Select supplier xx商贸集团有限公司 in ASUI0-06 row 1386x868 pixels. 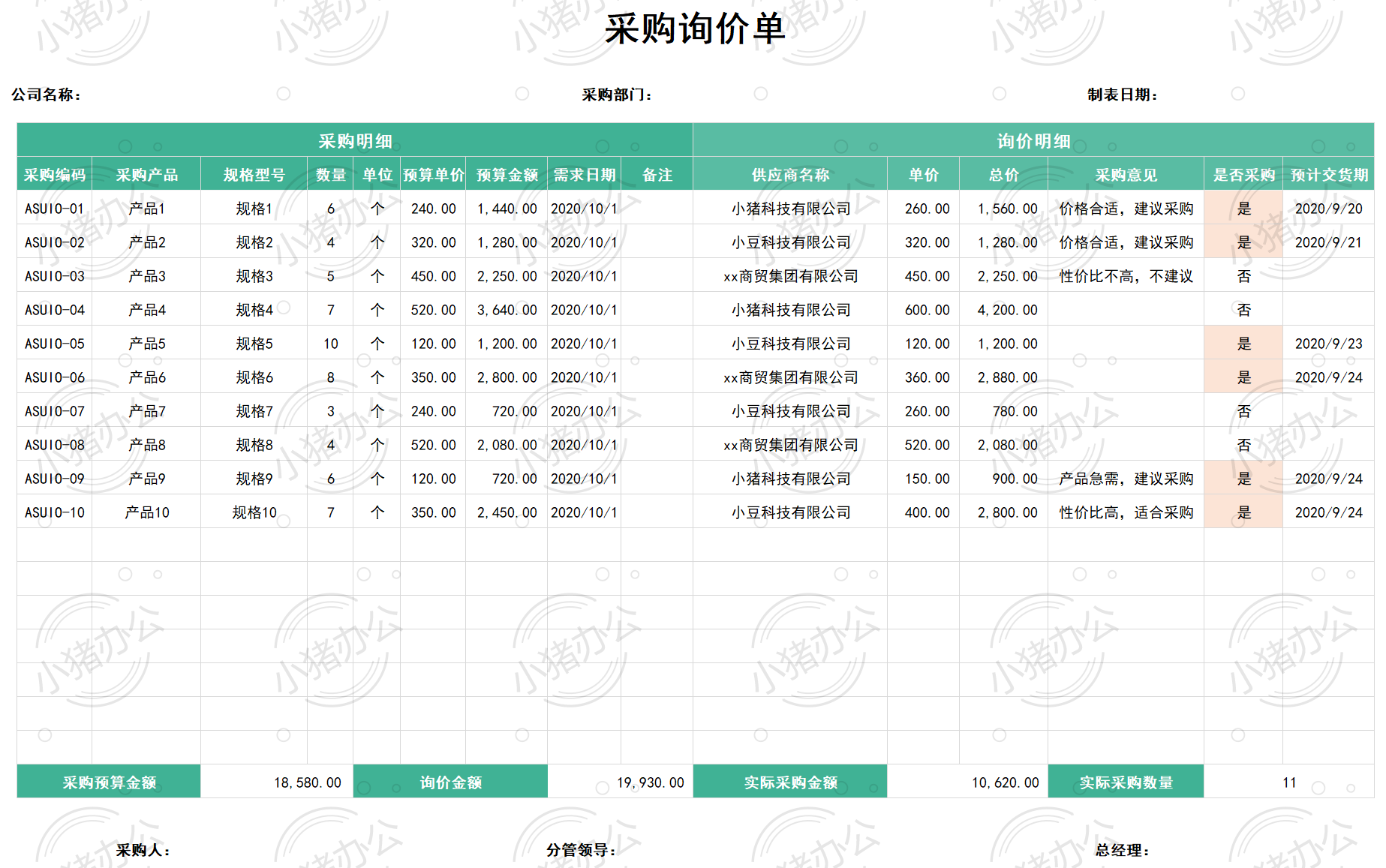click(791, 377)
